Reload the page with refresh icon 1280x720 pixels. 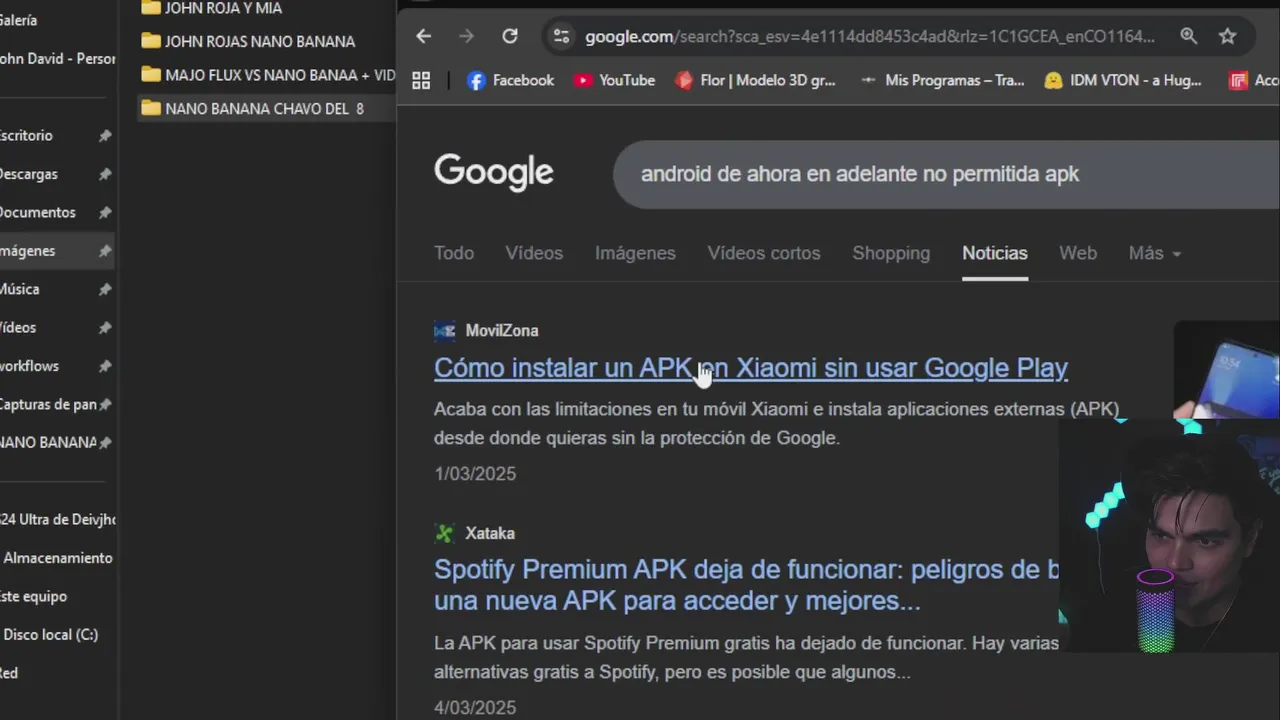pos(510,36)
